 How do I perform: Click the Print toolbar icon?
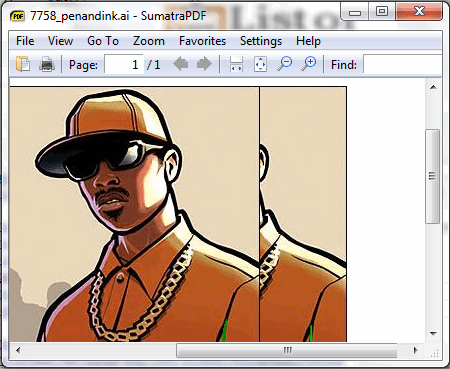tap(47, 64)
